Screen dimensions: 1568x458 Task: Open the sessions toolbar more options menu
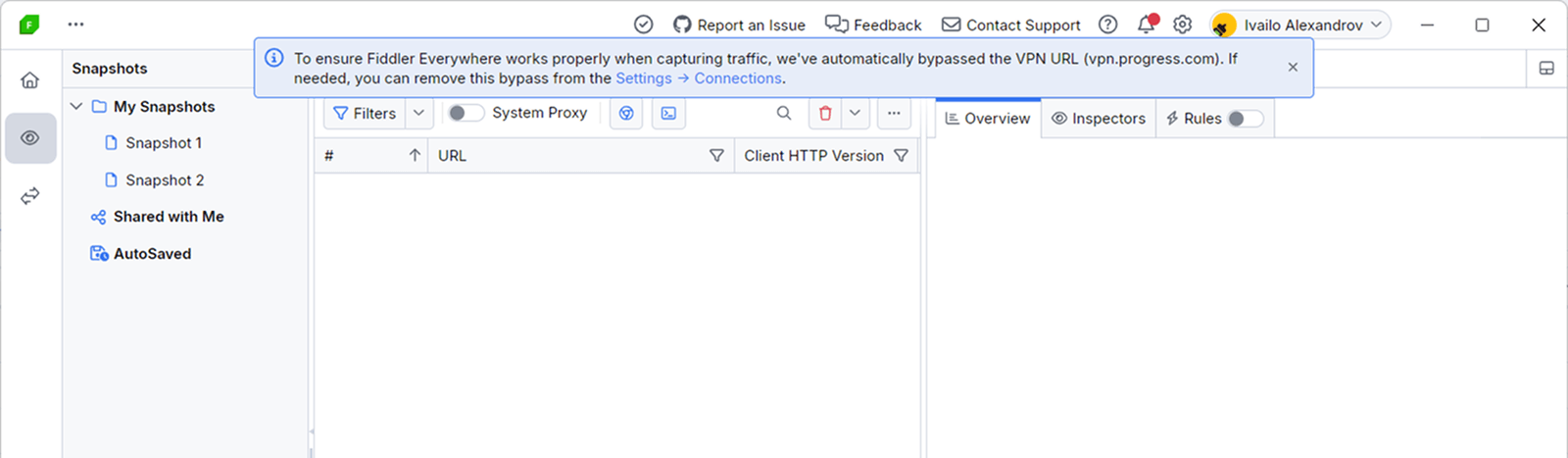(894, 114)
